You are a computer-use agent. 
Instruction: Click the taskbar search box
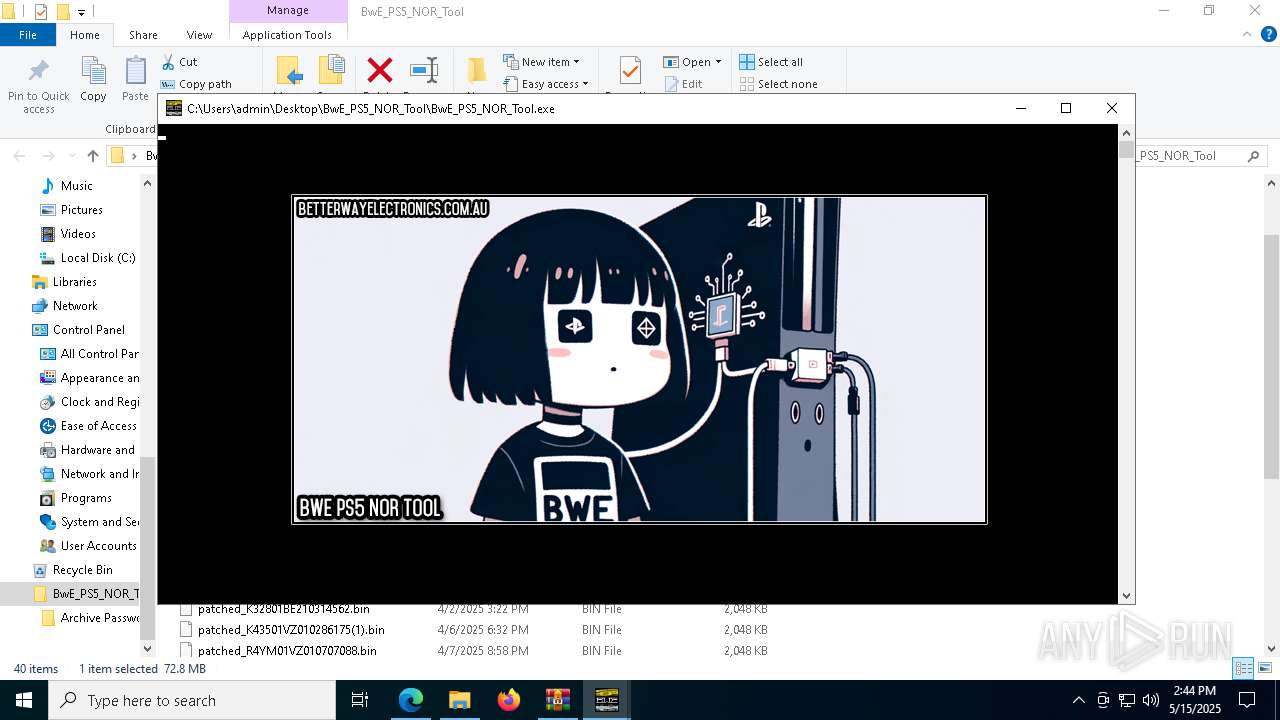point(191,700)
